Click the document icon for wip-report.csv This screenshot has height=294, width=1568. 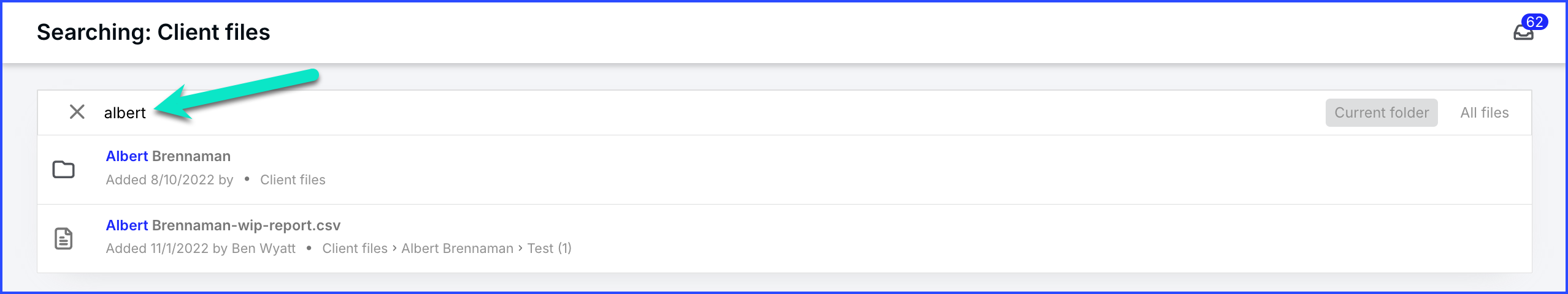point(64,238)
